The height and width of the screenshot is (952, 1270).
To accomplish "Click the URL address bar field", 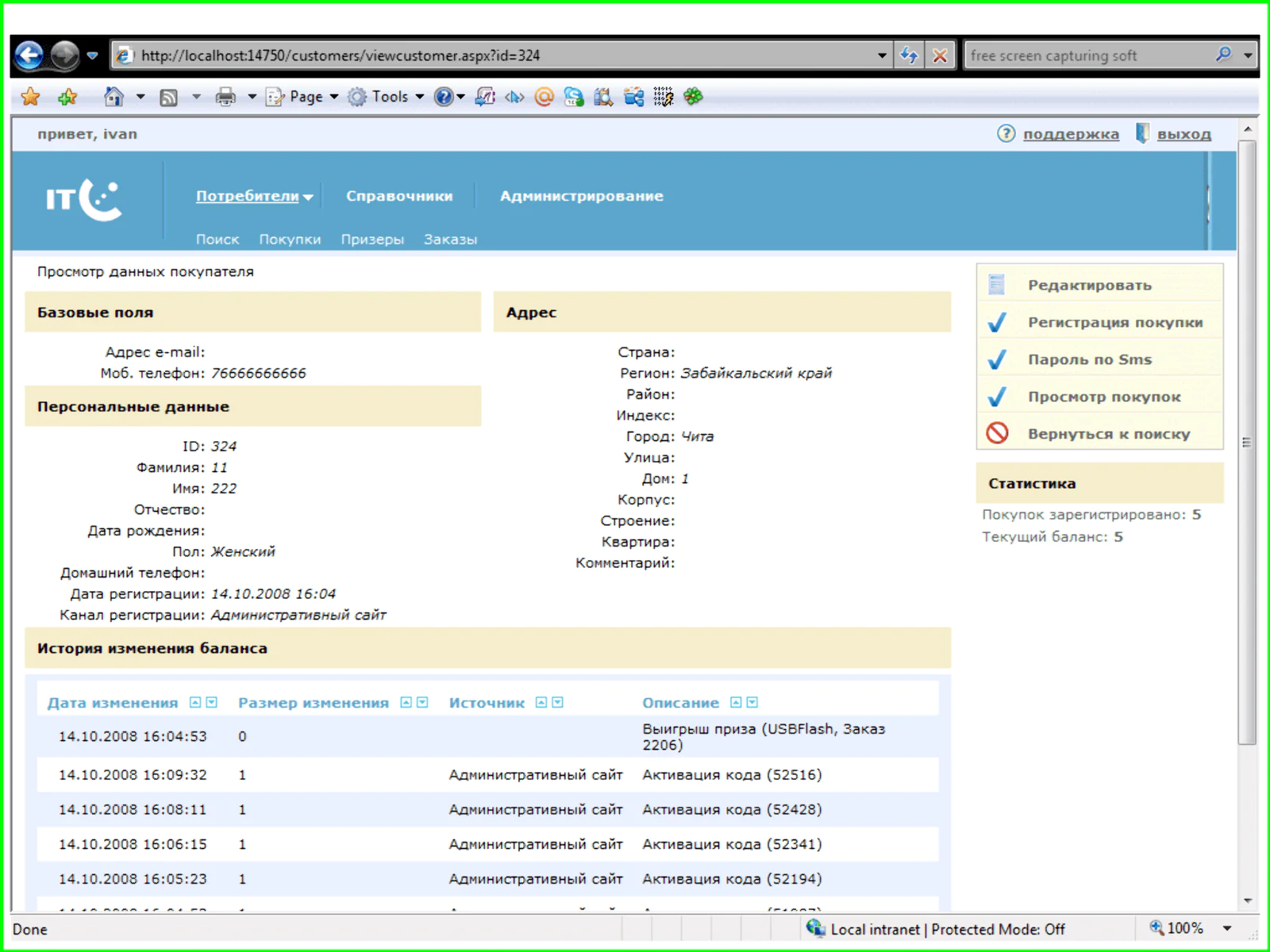I will (502, 56).
